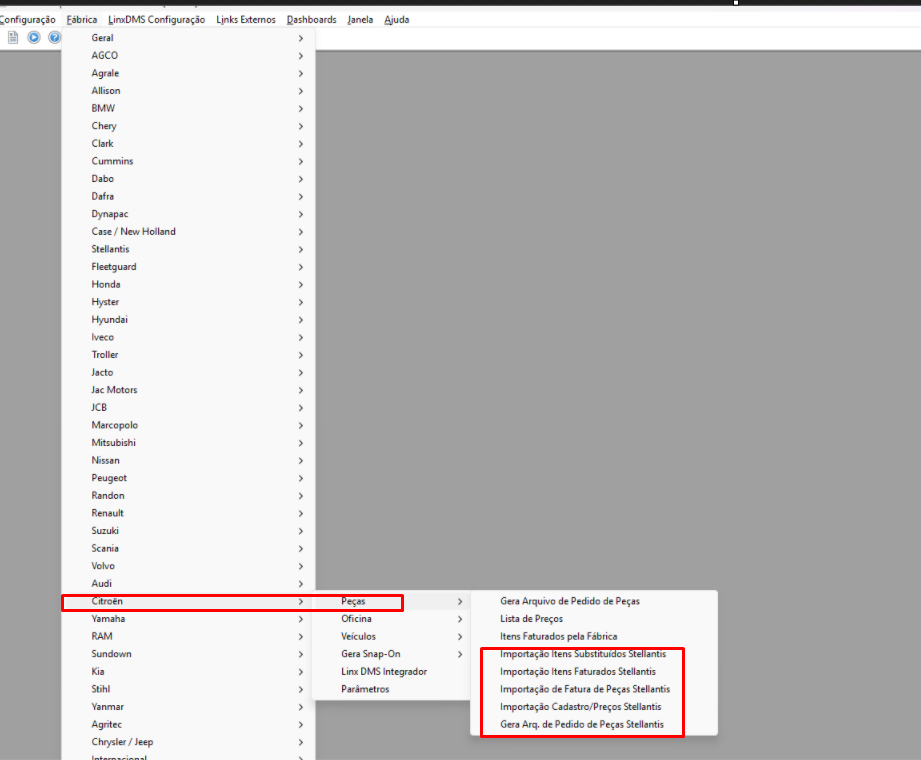Select Nissan menu entry
The height and width of the screenshot is (760, 921).
(188, 460)
